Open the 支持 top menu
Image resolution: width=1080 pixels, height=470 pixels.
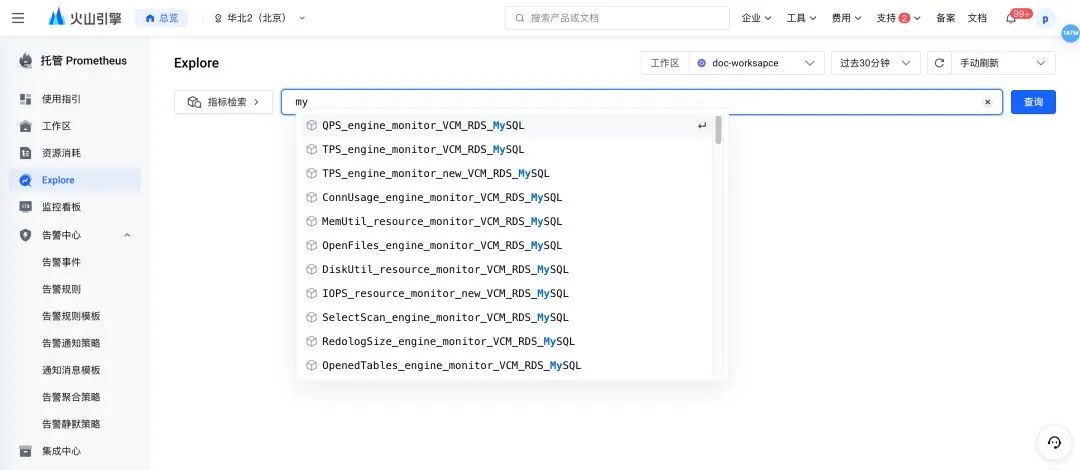coord(898,18)
